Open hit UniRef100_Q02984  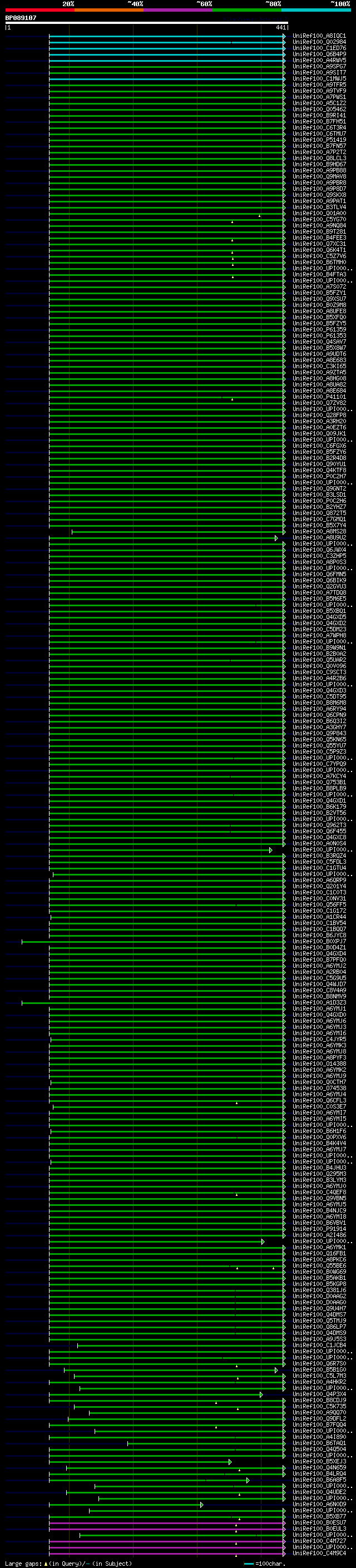(x=319, y=42)
